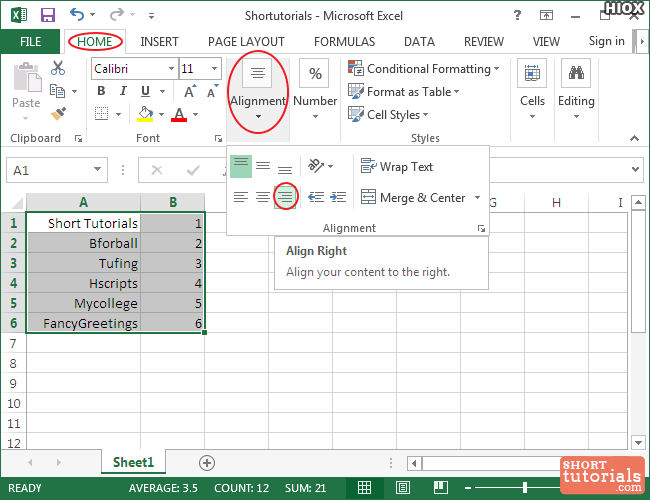The width and height of the screenshot is (650, 500).
Task: Click the Wrap Text button
Action: tap(397, 167)
